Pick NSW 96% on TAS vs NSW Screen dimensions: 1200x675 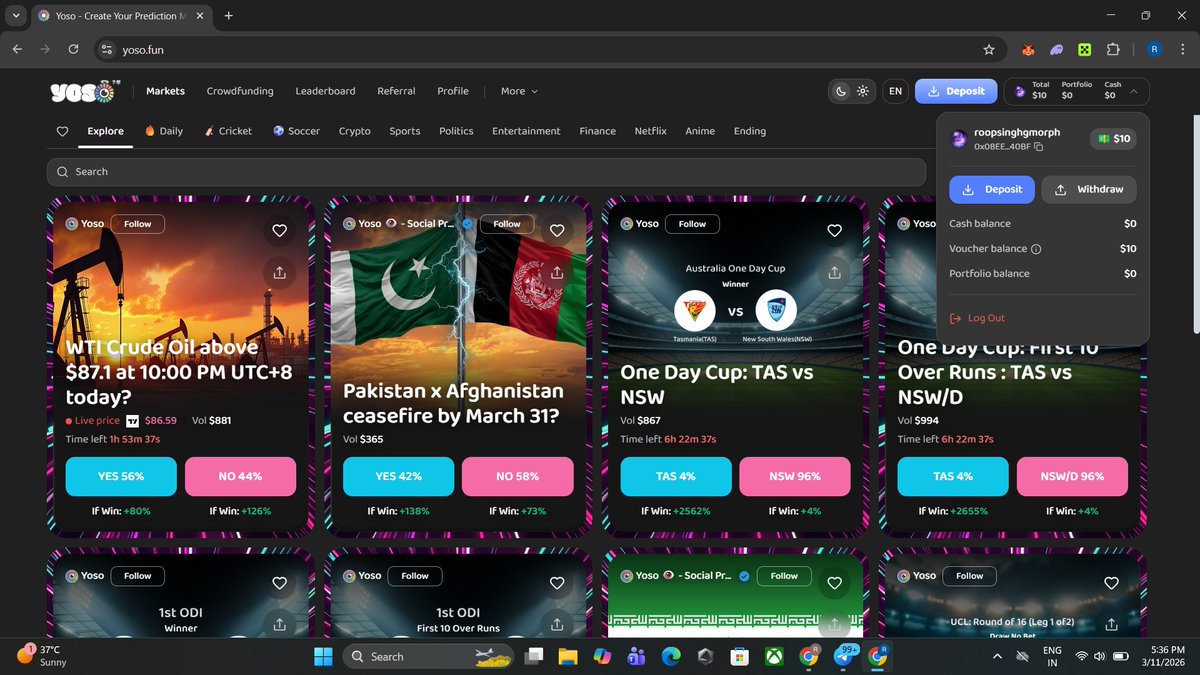795,476
